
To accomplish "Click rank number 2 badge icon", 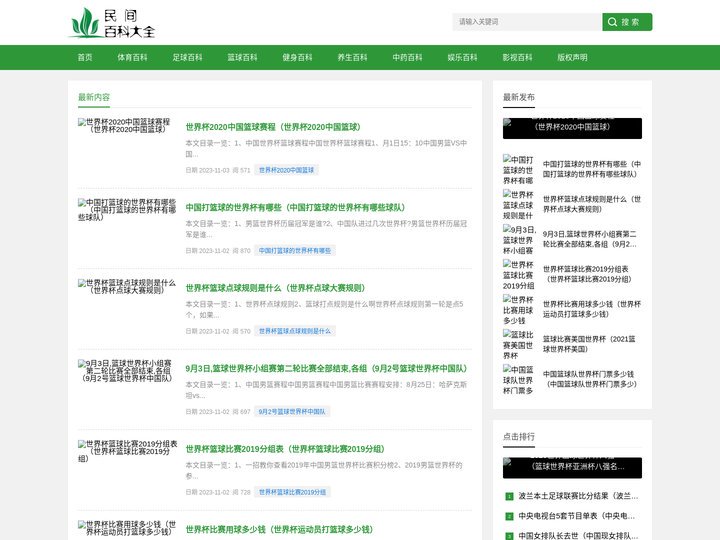I will coord(509,517).
